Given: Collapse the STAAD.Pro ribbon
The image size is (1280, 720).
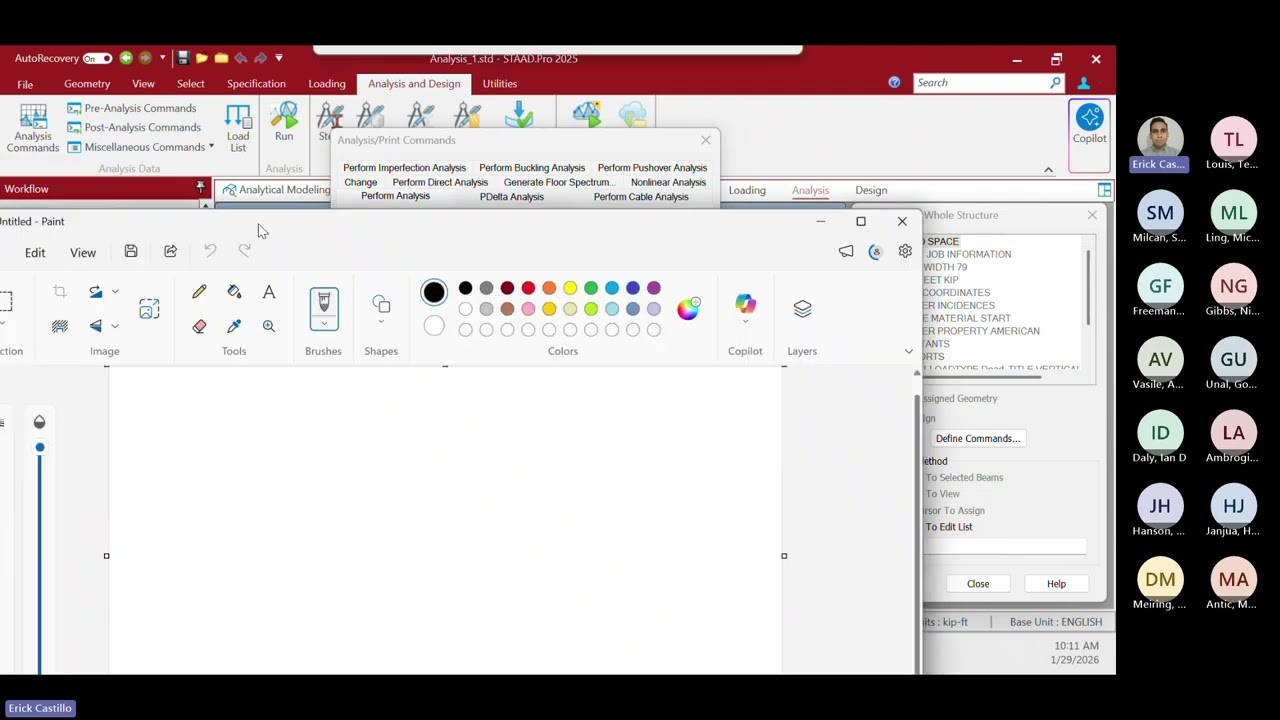Looking at the screenshot, I should tap(1048, 169).
